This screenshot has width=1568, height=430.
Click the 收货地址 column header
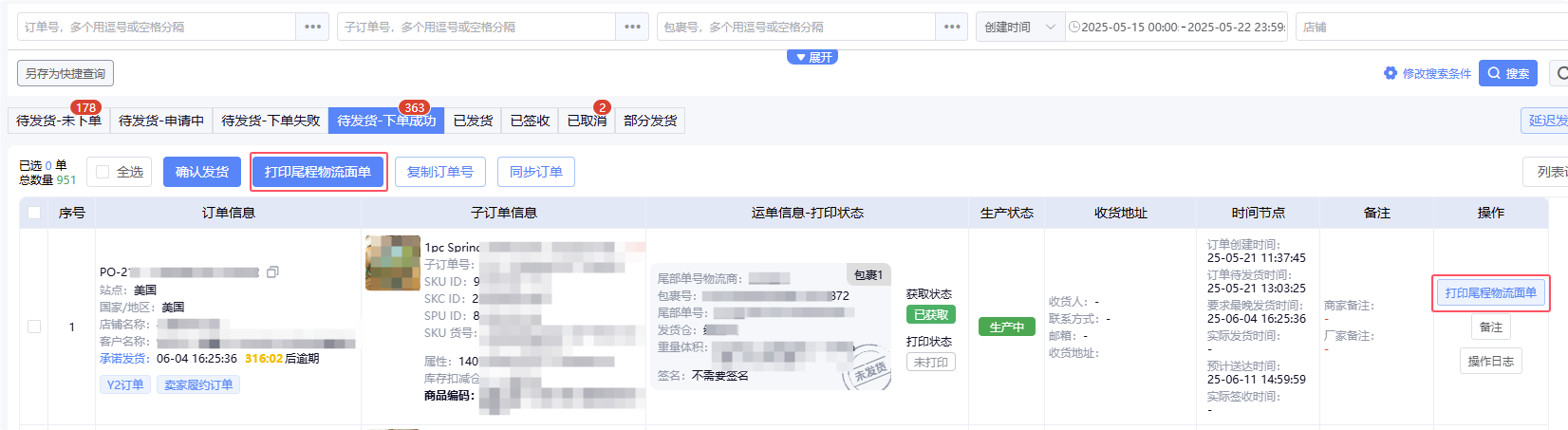click(1121, 213)
